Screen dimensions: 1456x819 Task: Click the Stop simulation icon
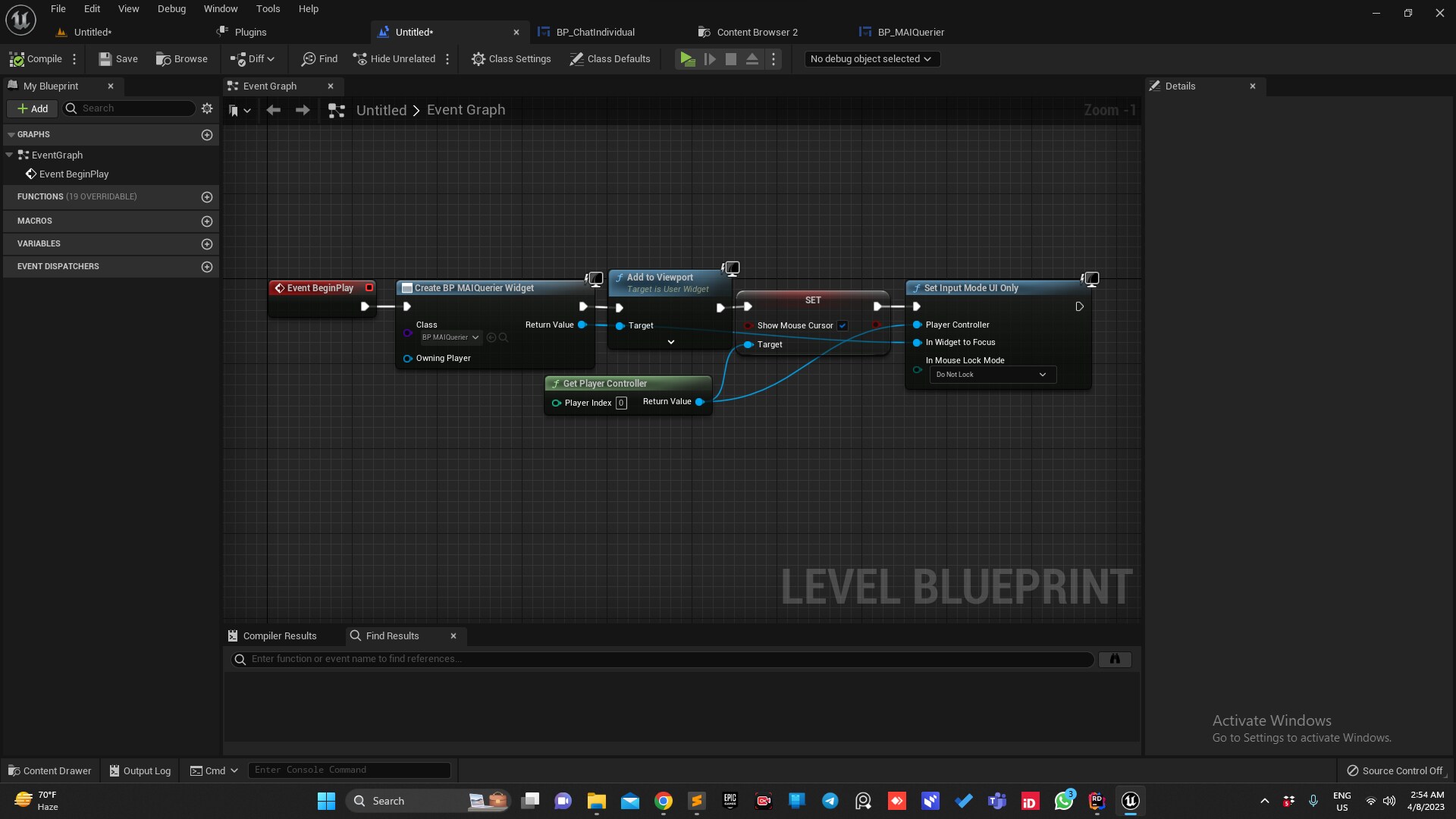tap(730, 59)
